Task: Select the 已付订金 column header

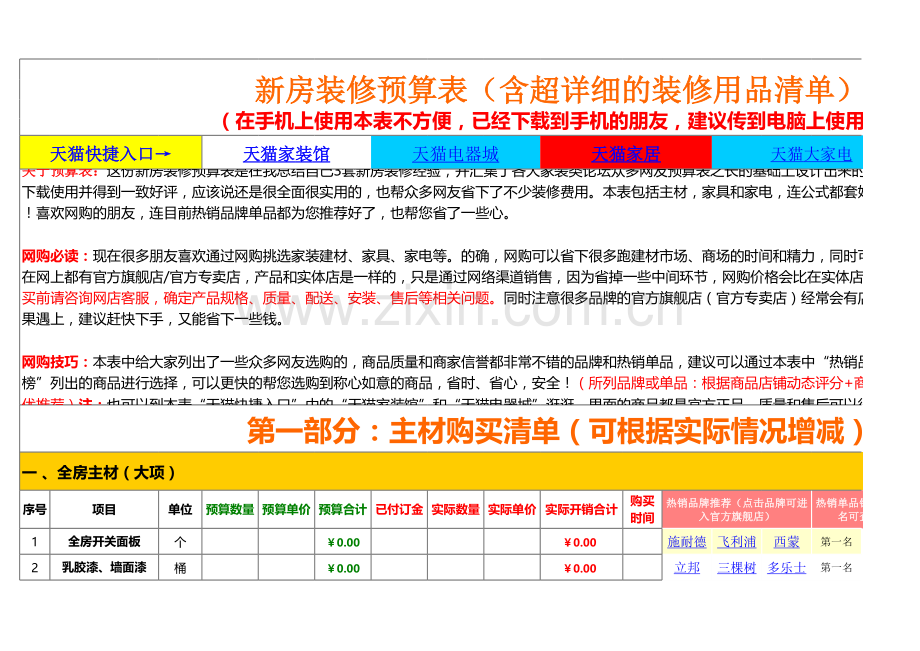Action: (x=399, y=510)
